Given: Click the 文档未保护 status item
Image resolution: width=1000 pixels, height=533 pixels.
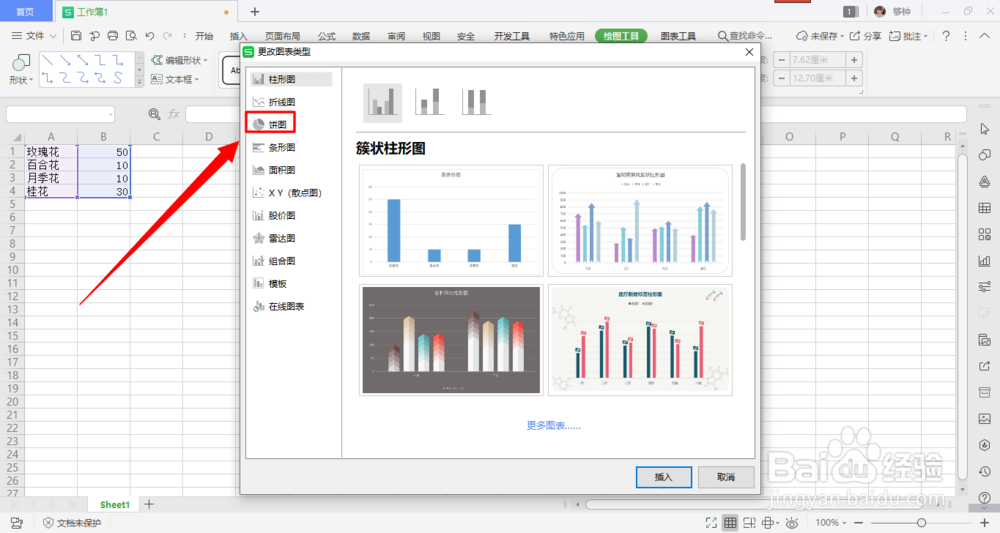Looking at the screenshot, I should pos(72,523).
